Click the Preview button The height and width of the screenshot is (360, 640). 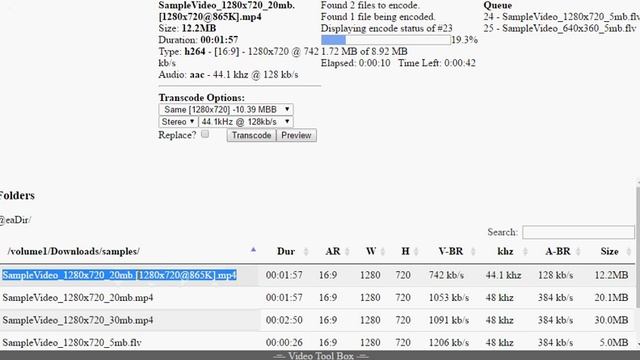[296, 135]
